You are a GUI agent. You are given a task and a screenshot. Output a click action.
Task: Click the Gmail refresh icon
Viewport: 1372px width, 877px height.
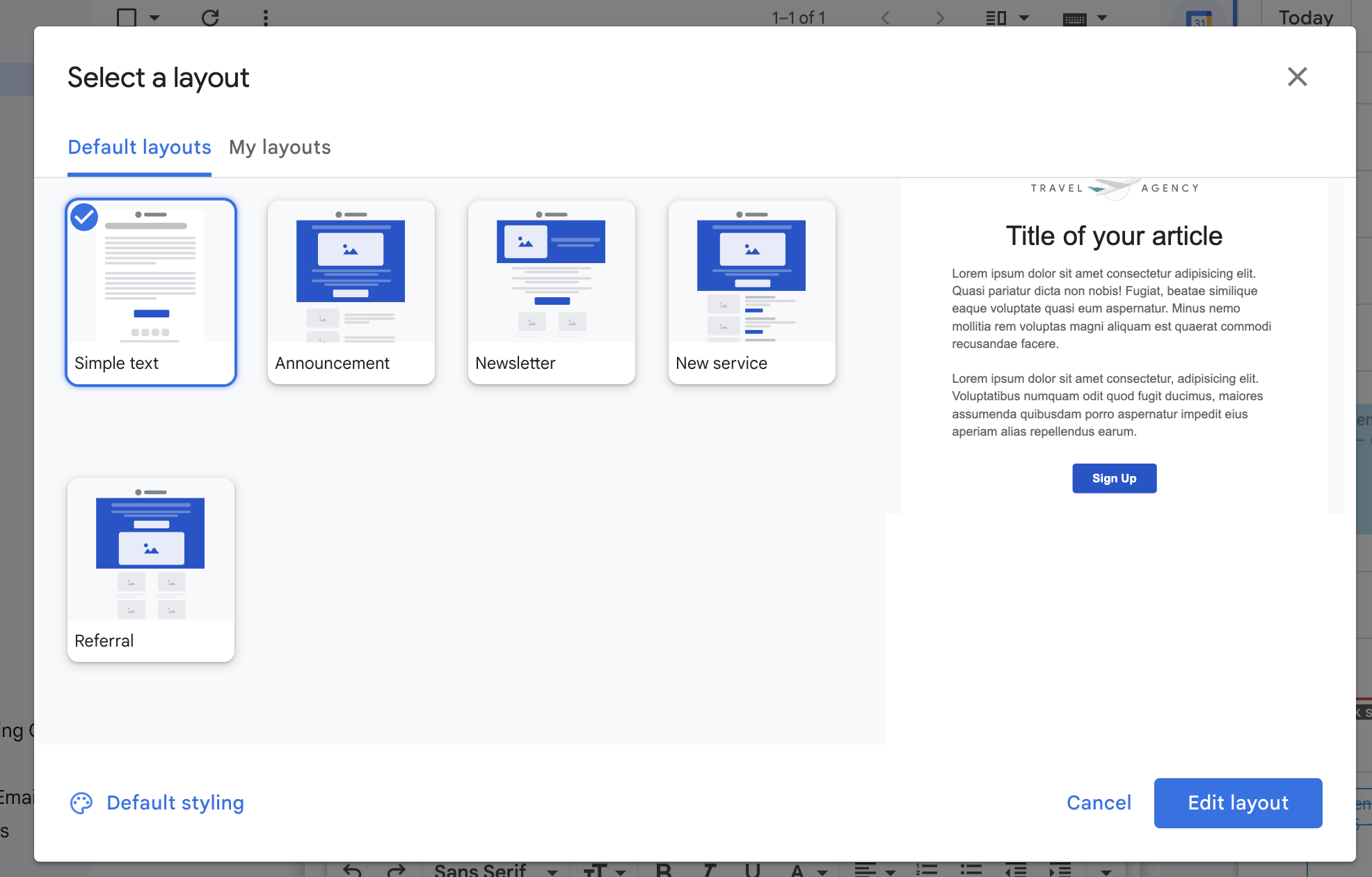[x=210, y=17]
